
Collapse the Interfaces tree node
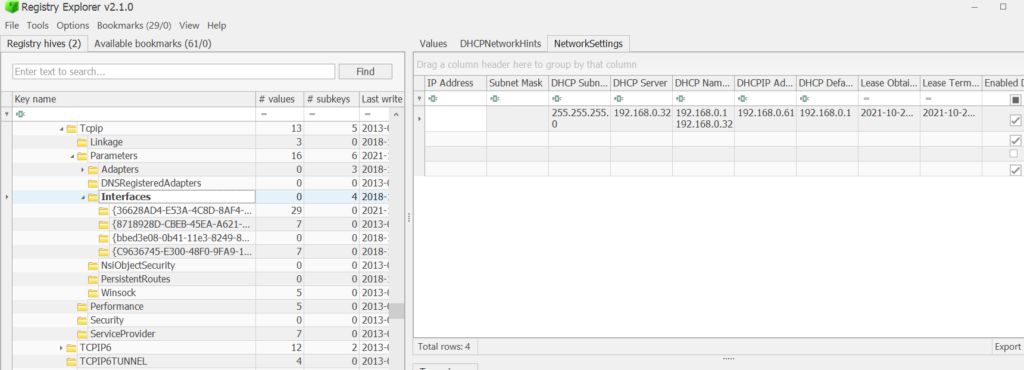point(83,197)
